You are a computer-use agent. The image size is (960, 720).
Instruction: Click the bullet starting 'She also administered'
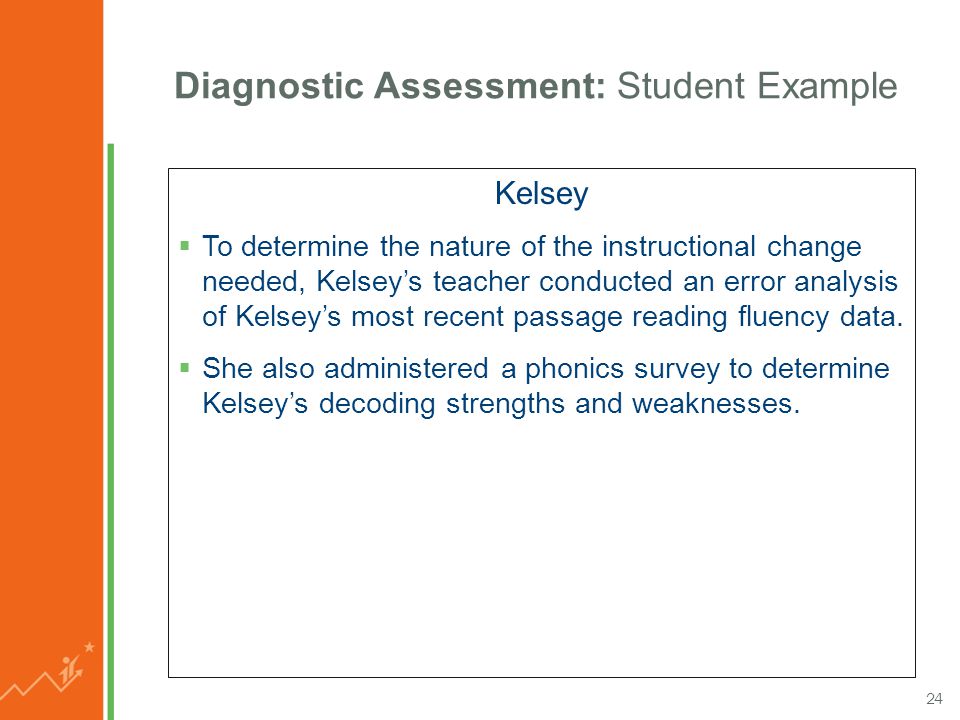[x=546, y=386]
